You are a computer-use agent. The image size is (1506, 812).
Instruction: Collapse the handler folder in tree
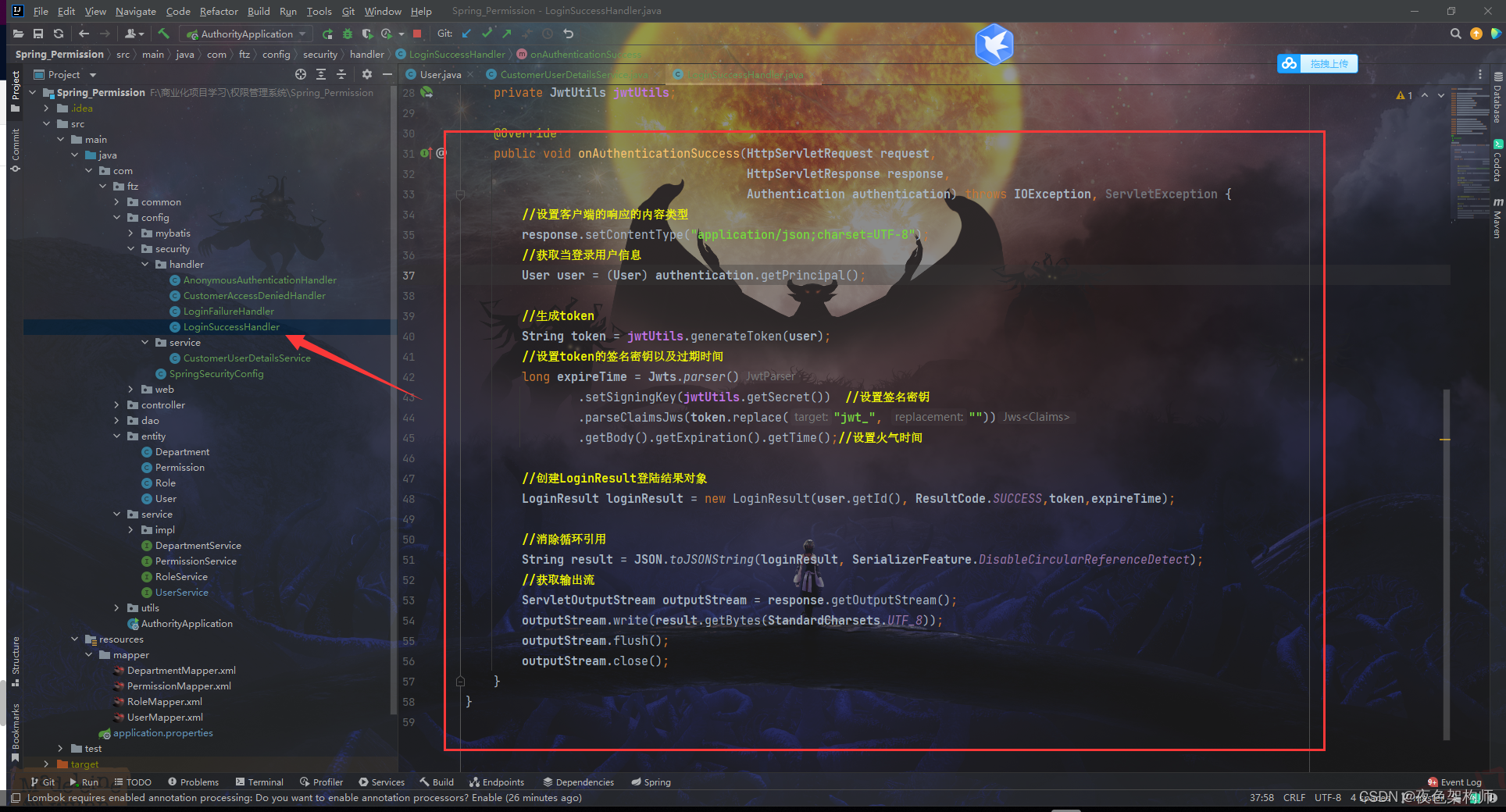coord(145,264)
